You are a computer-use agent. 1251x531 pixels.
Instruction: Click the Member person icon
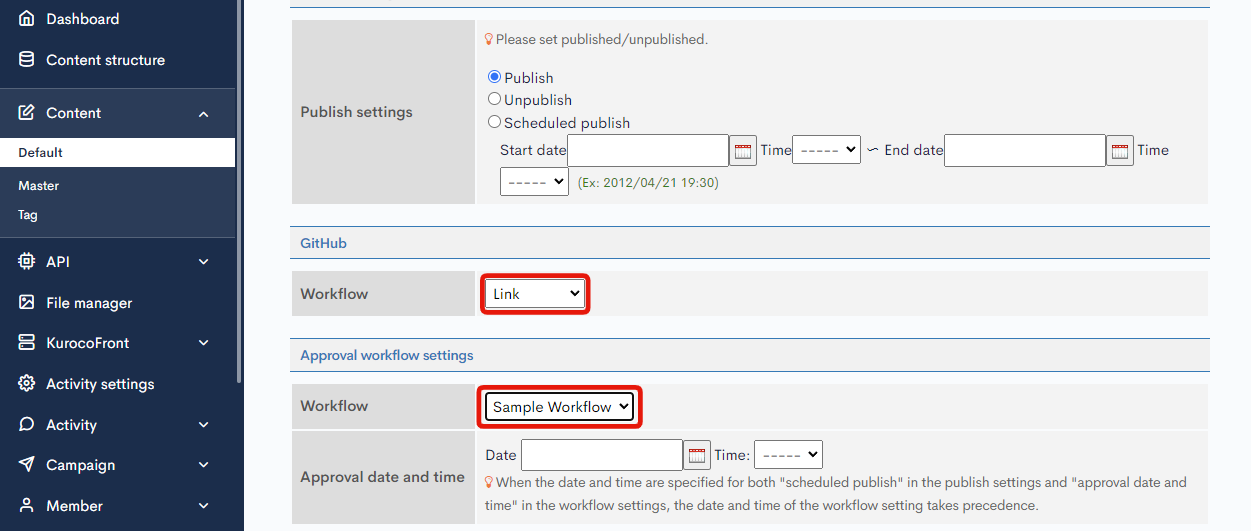click(x=27, y=506)
